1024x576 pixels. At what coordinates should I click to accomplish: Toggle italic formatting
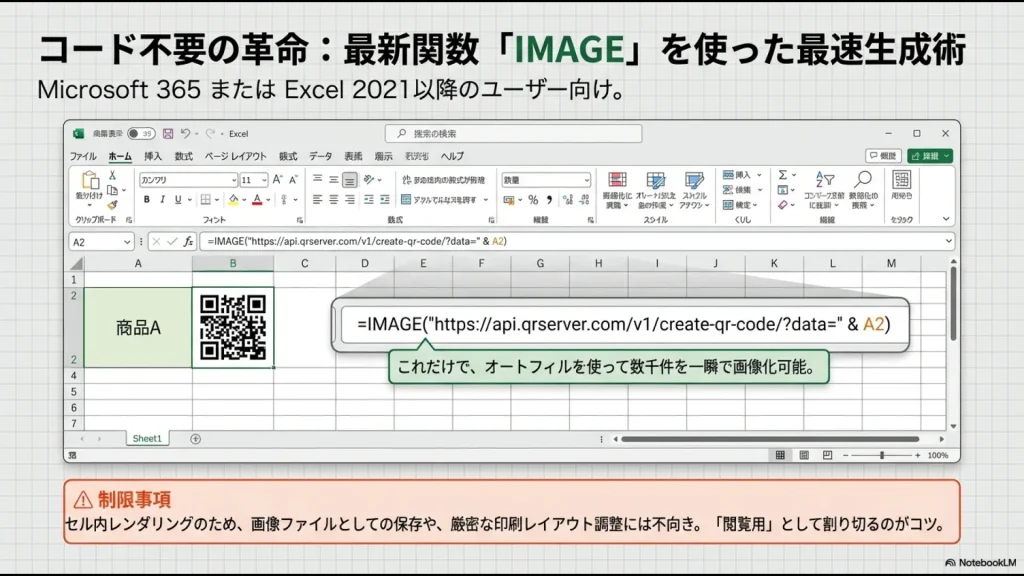[x=162, y=199]
